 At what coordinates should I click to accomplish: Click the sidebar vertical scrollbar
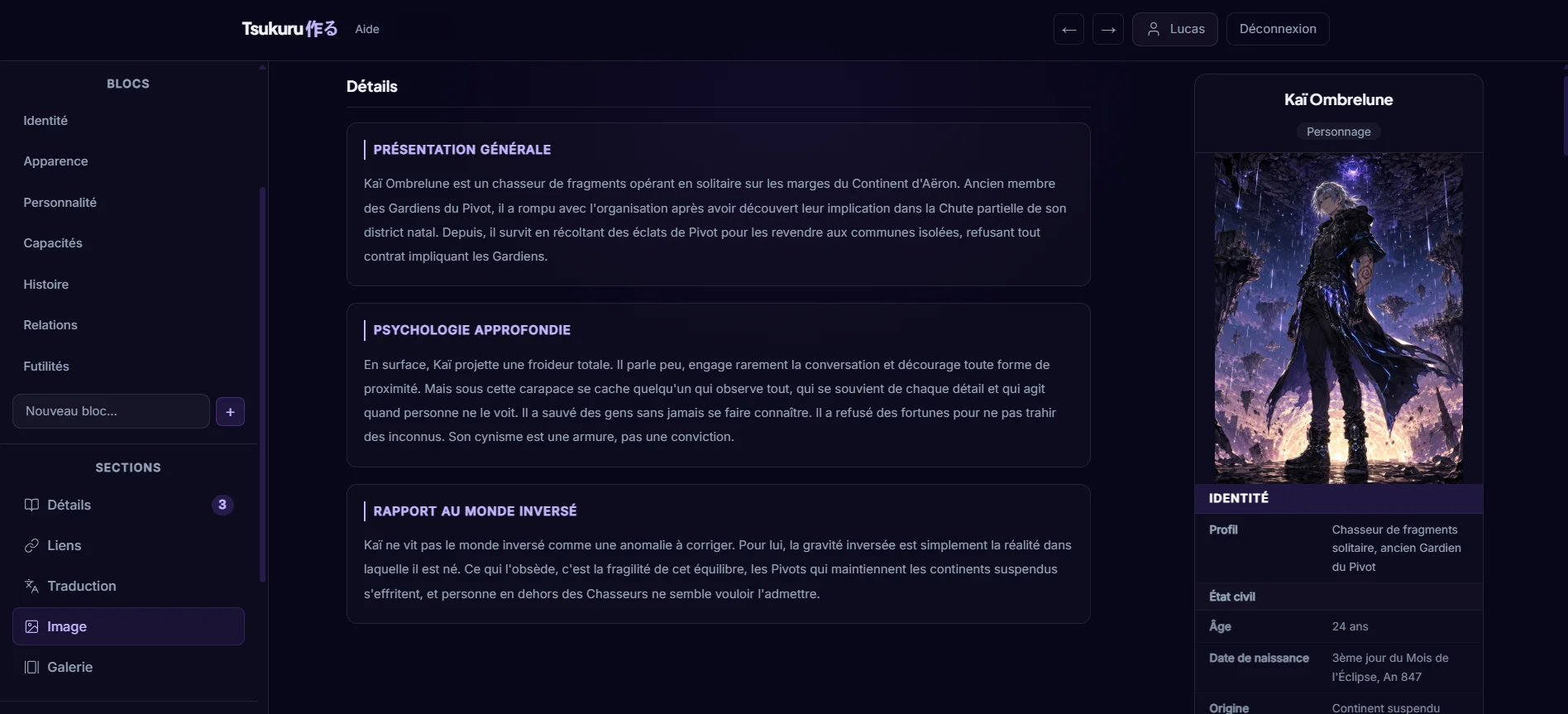pyautogui.click(x=263, y=385)
